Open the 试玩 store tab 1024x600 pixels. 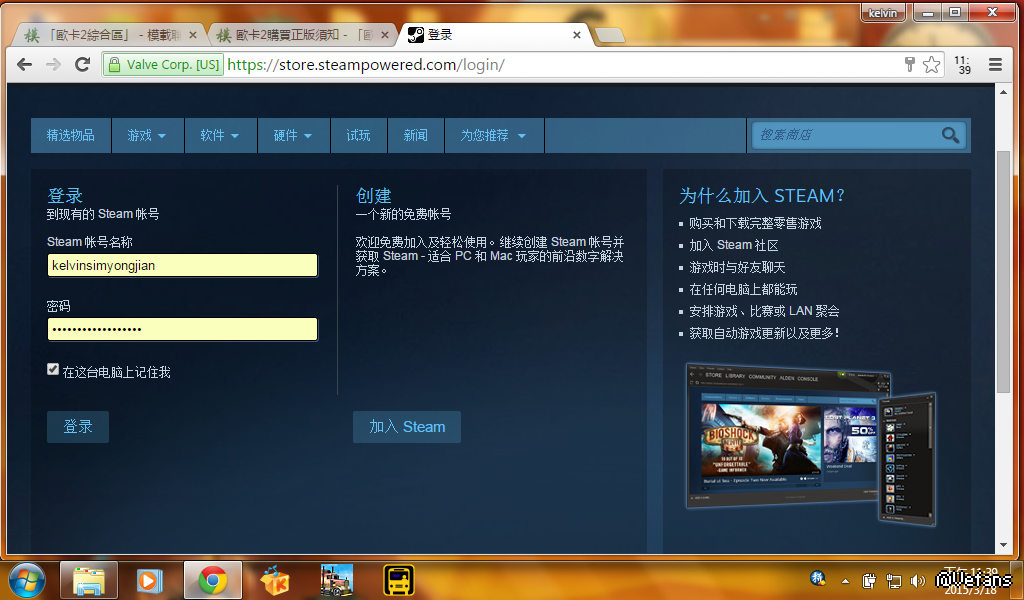point(359,135)
